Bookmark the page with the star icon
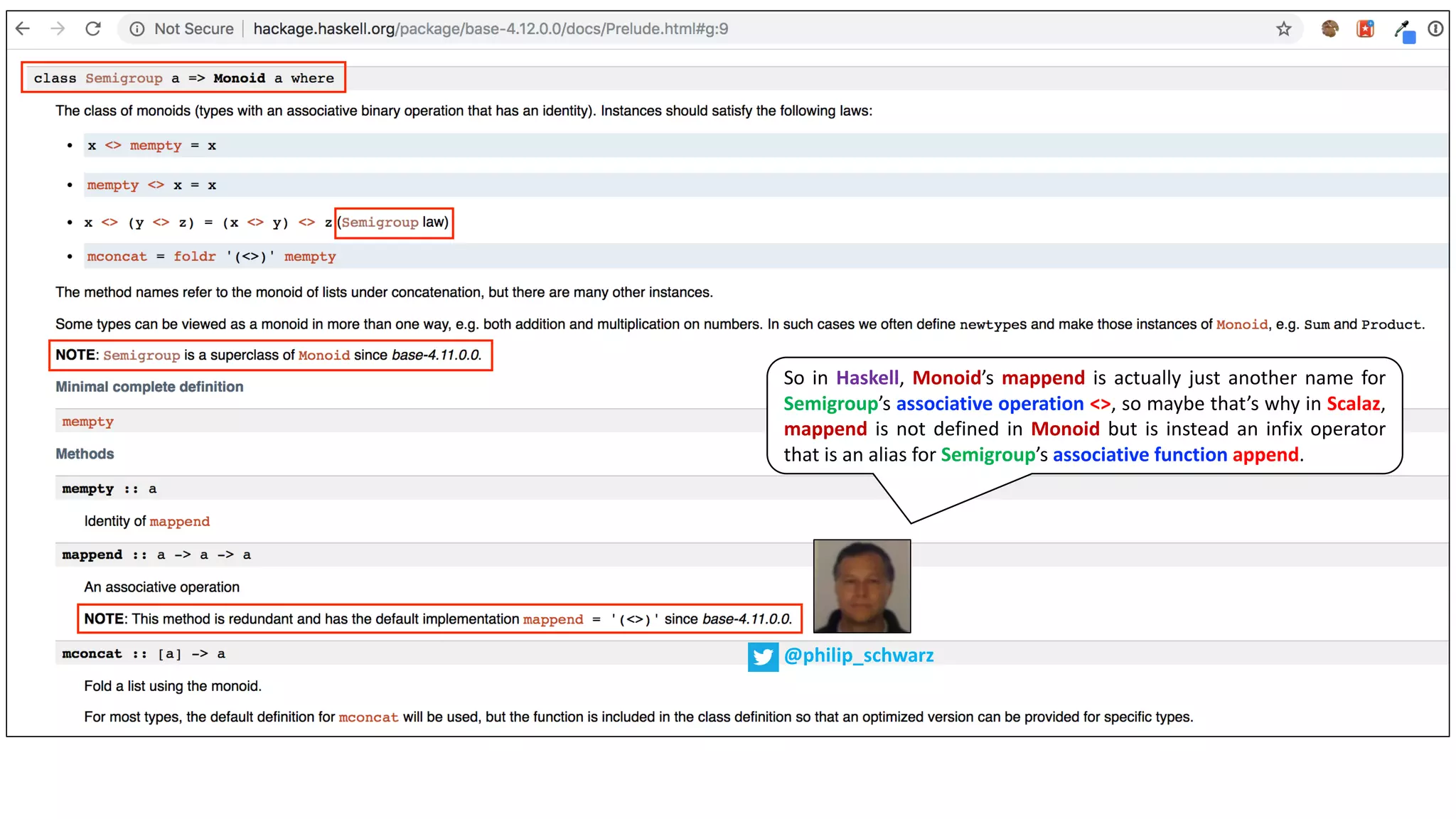Viewport: 1456px width, 819px height. 1283,28
